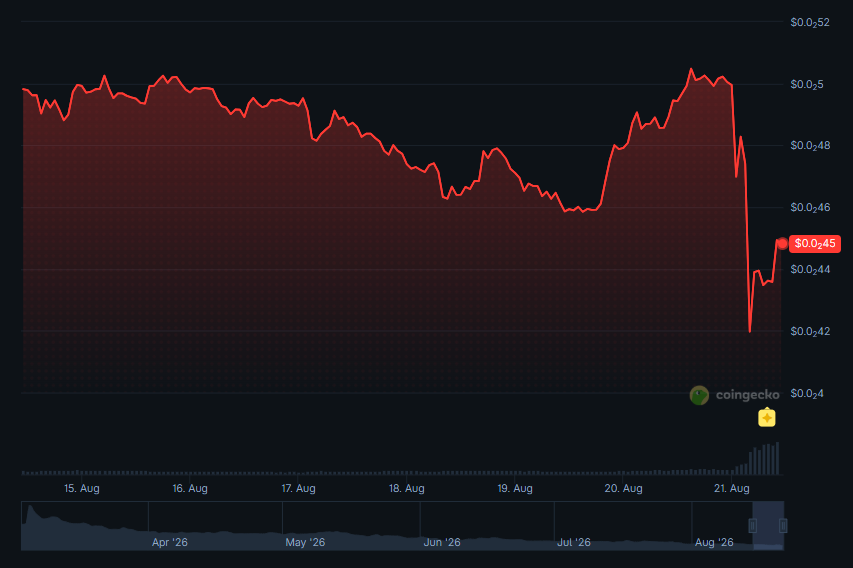Click the '21. Aug' date label
Image resolution: width=853 pixels, height=568 pixels.
(732, 489)
